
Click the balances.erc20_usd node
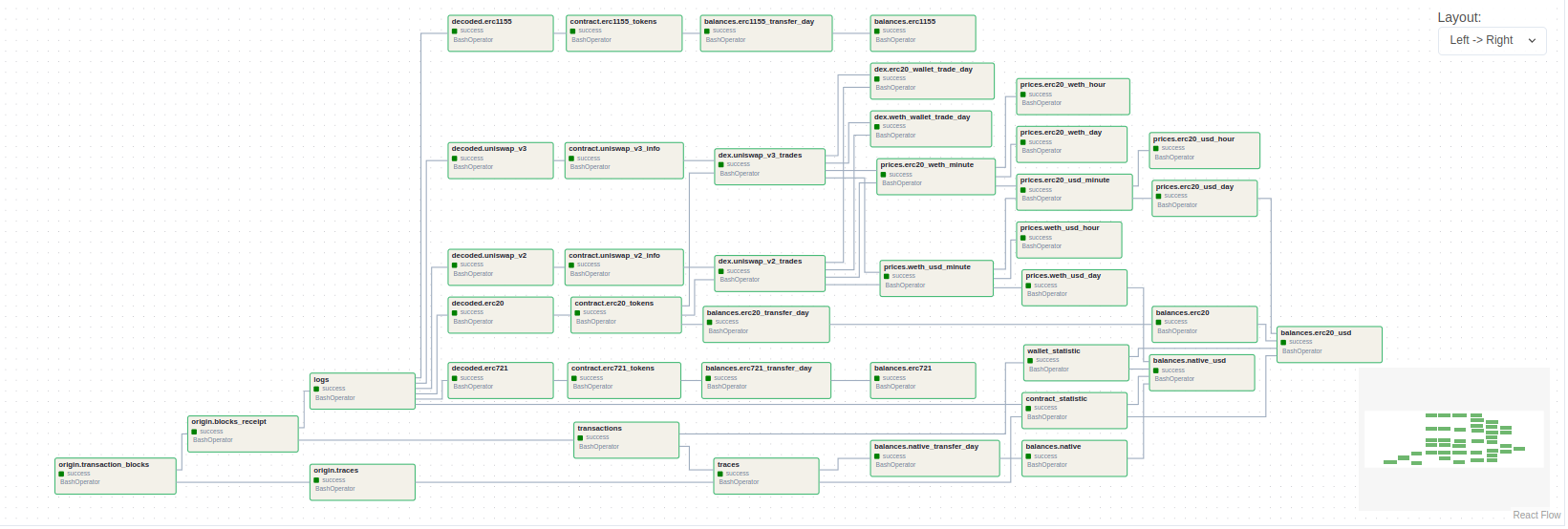1330,345
